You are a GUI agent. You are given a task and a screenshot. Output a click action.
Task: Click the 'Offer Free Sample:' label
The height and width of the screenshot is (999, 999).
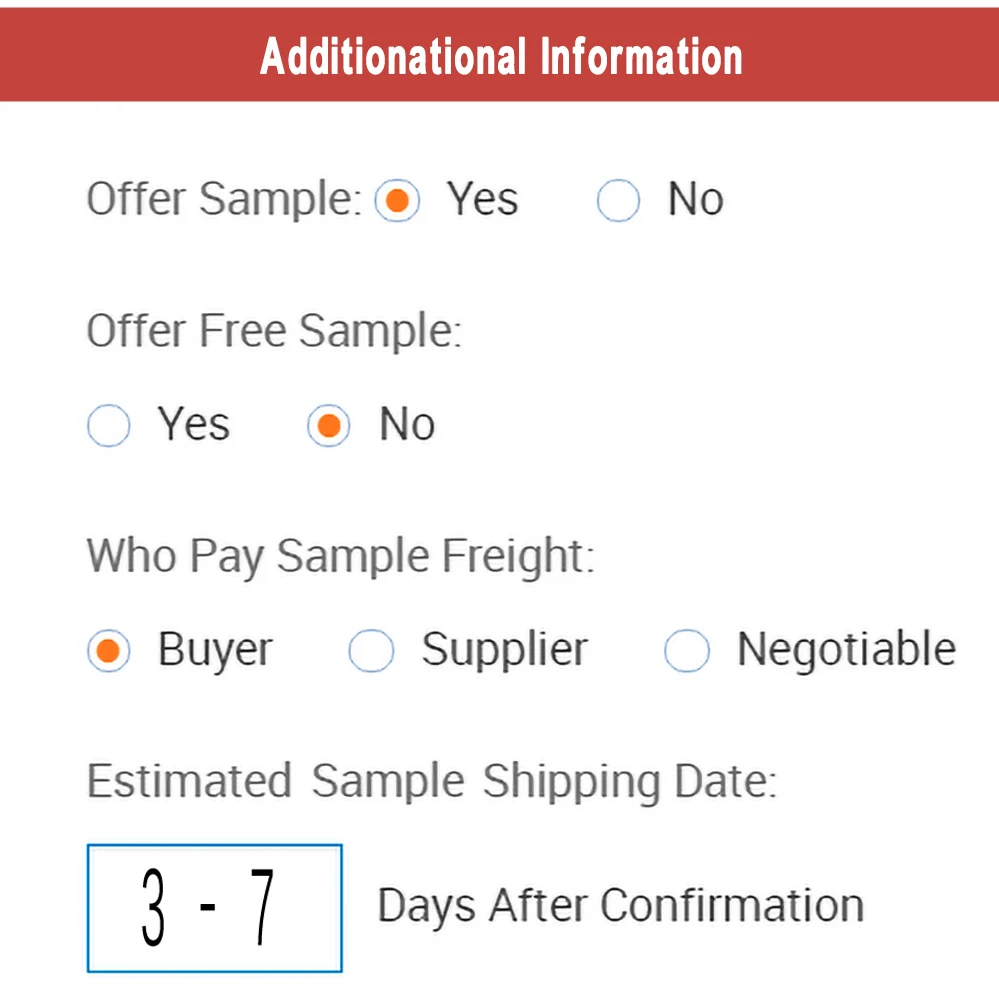274,331
